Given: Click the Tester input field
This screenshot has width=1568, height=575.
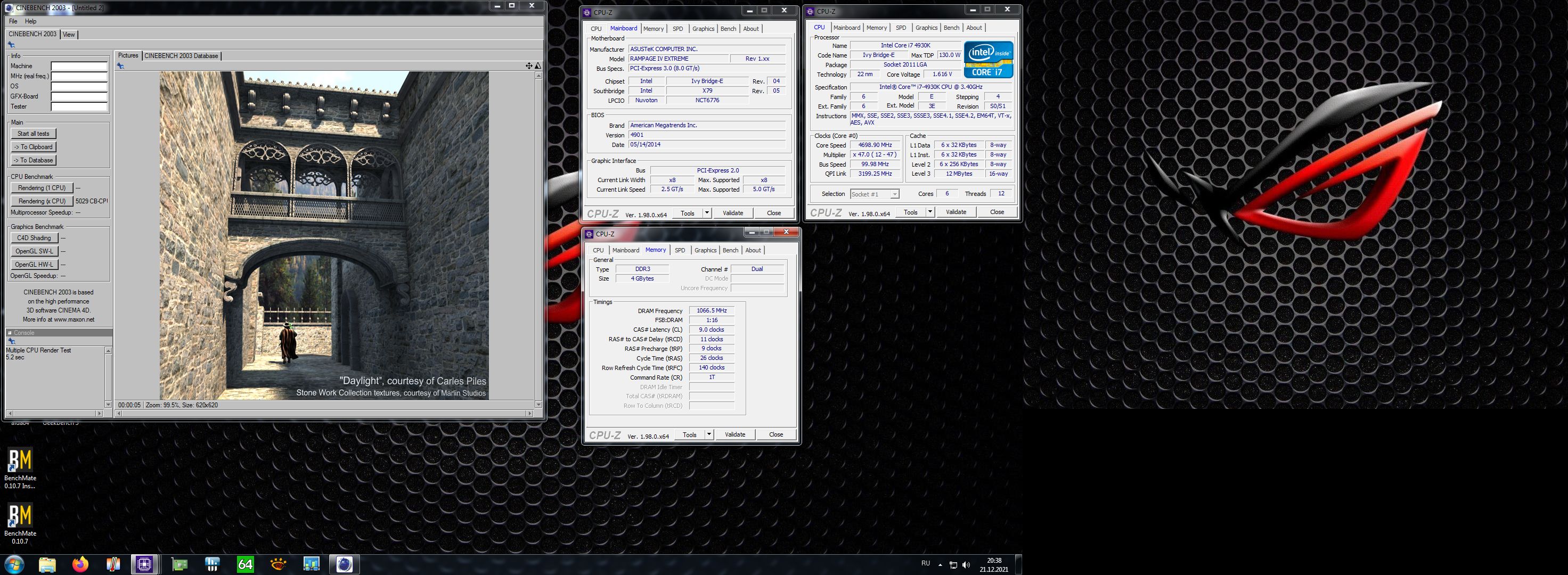Looking at the screenshot, I should click(79, 106).
